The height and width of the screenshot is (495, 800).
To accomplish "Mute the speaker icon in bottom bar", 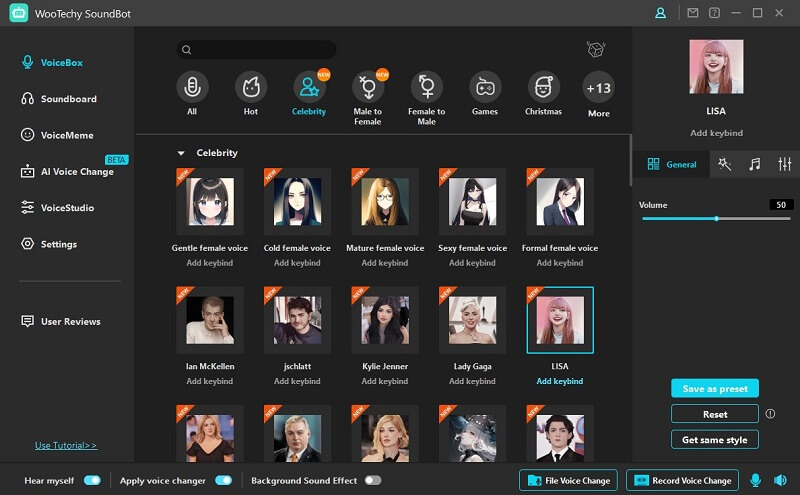I will [780, 481].
